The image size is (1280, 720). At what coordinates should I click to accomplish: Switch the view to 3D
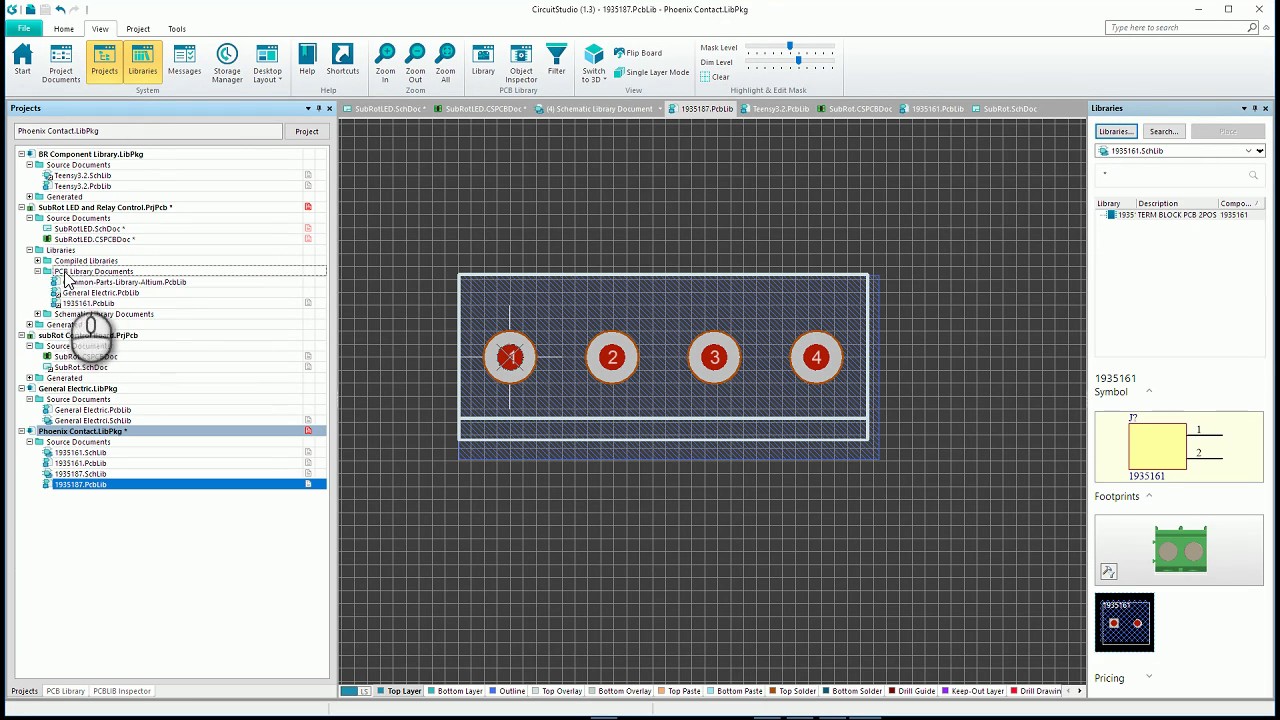(594, 62)
